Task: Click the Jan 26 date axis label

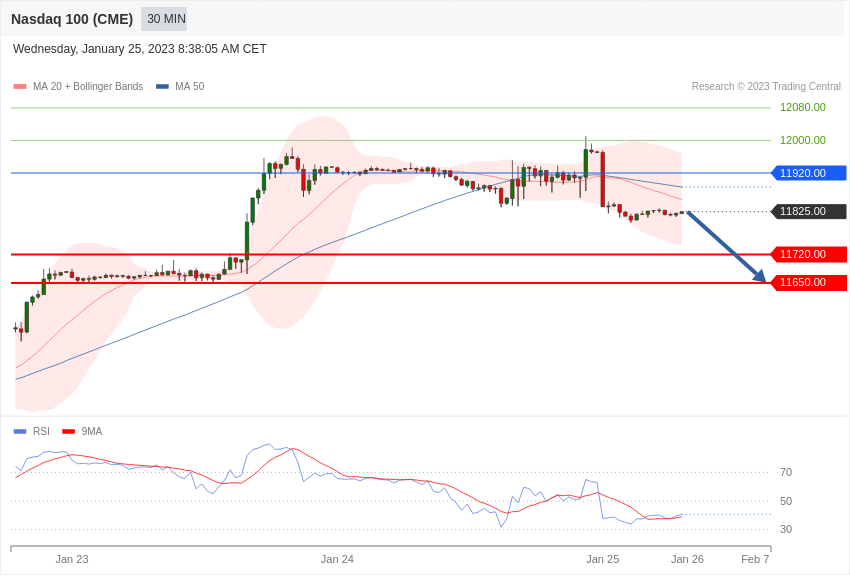Action: click(x=687, y=559)
